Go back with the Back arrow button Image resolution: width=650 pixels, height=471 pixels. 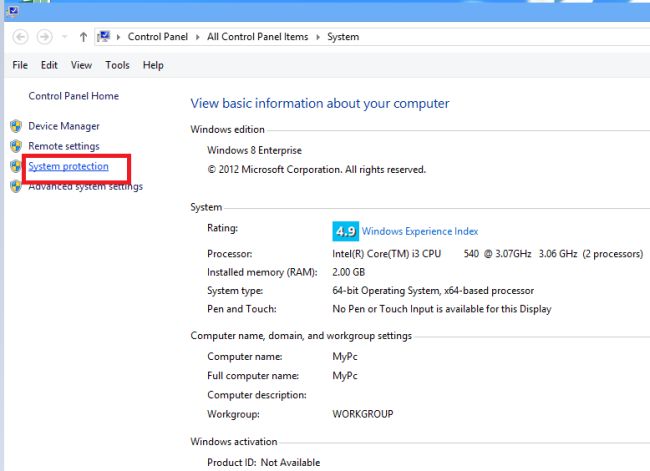click(20, 37)
